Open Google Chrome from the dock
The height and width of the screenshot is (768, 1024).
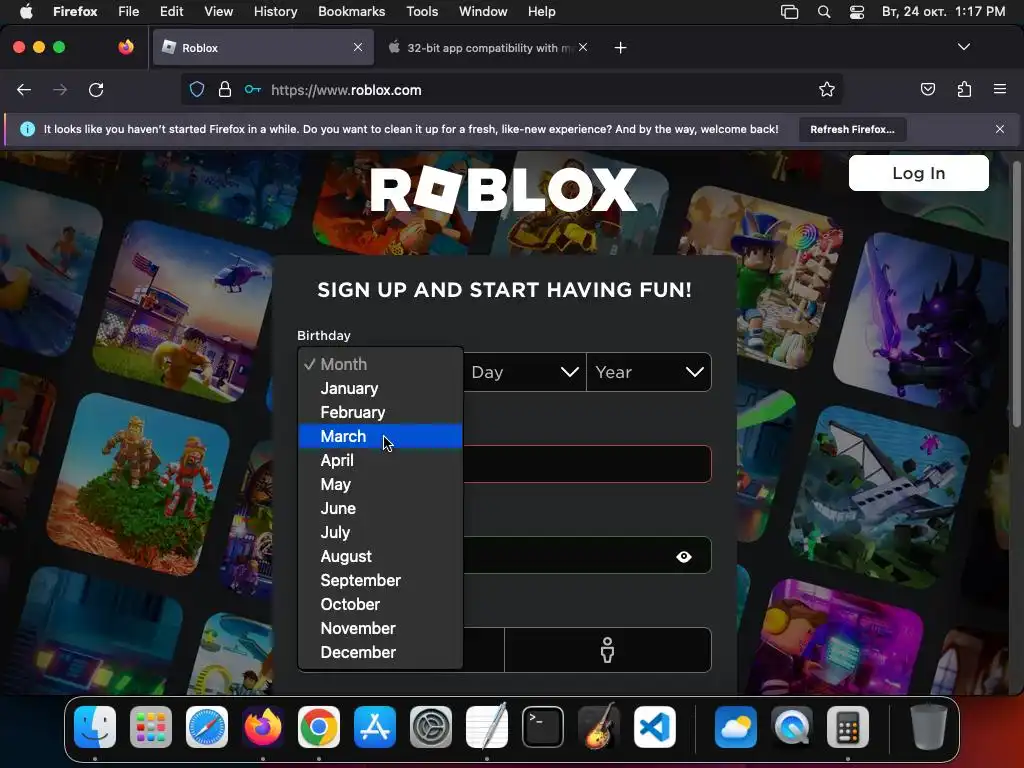319,727
